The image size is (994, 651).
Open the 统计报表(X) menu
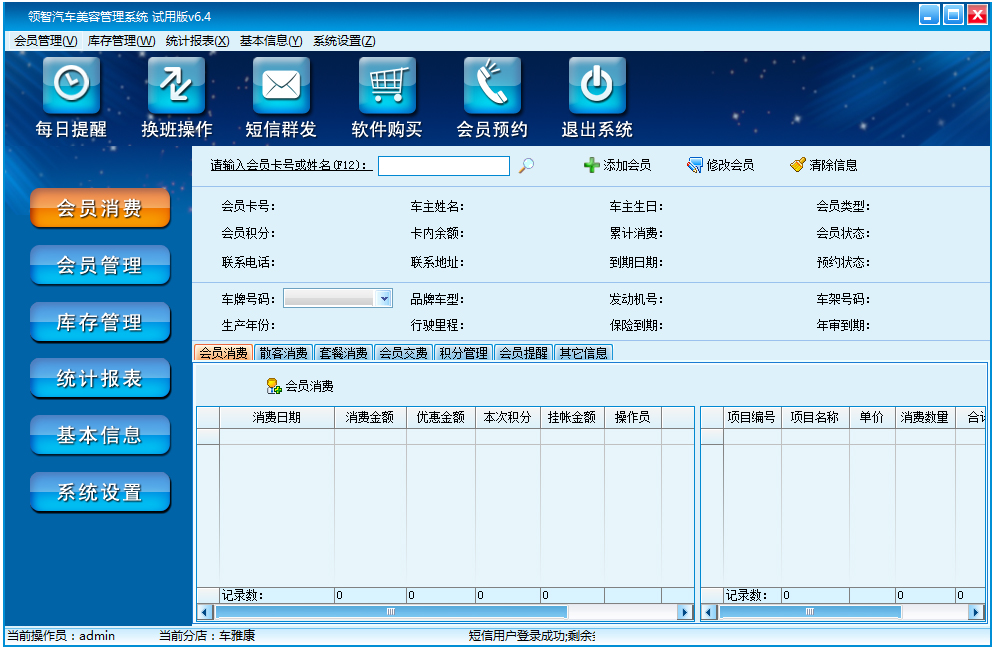(197, 41)
